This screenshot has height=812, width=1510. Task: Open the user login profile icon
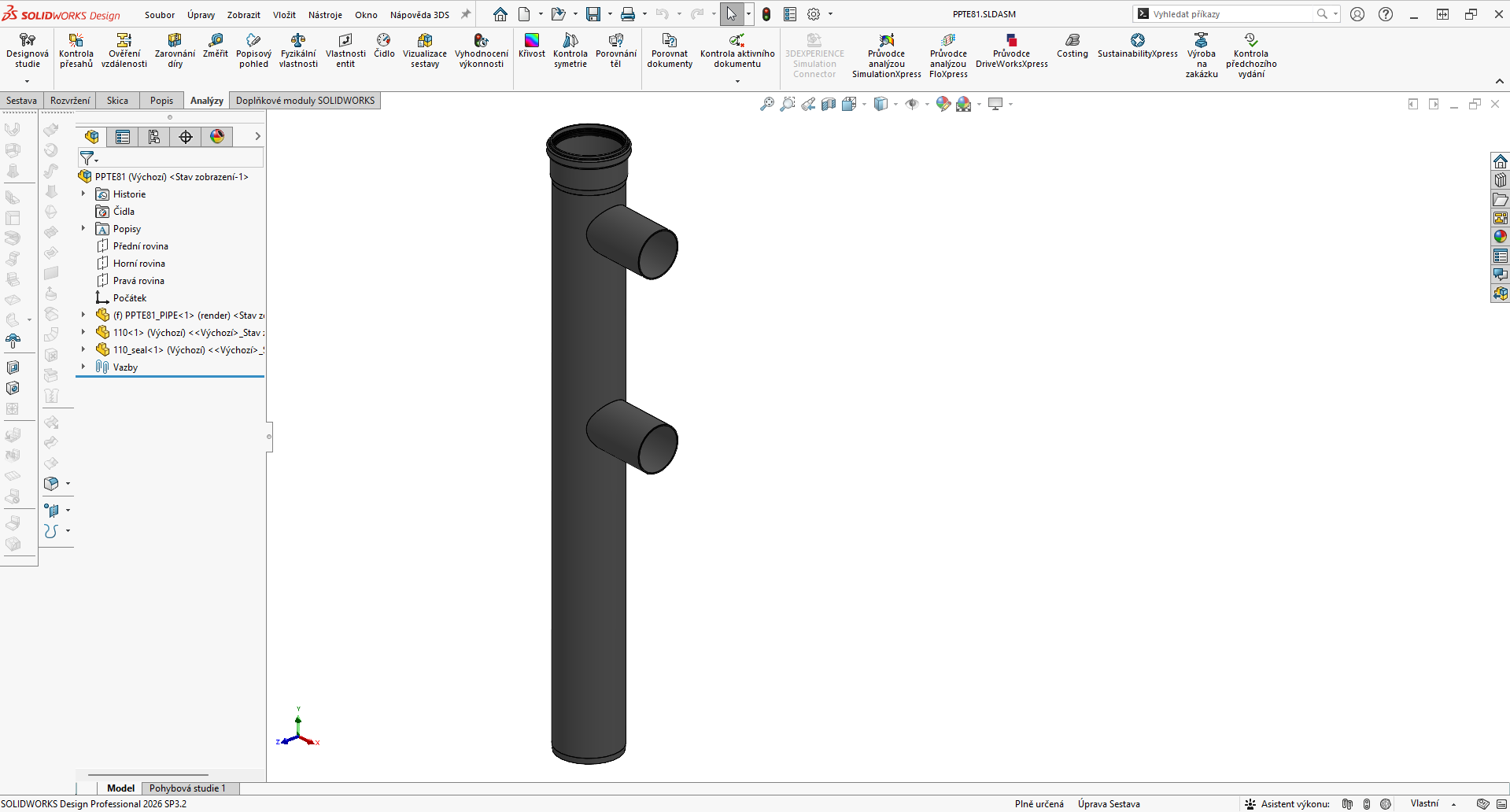click(x=1357, y=14)
